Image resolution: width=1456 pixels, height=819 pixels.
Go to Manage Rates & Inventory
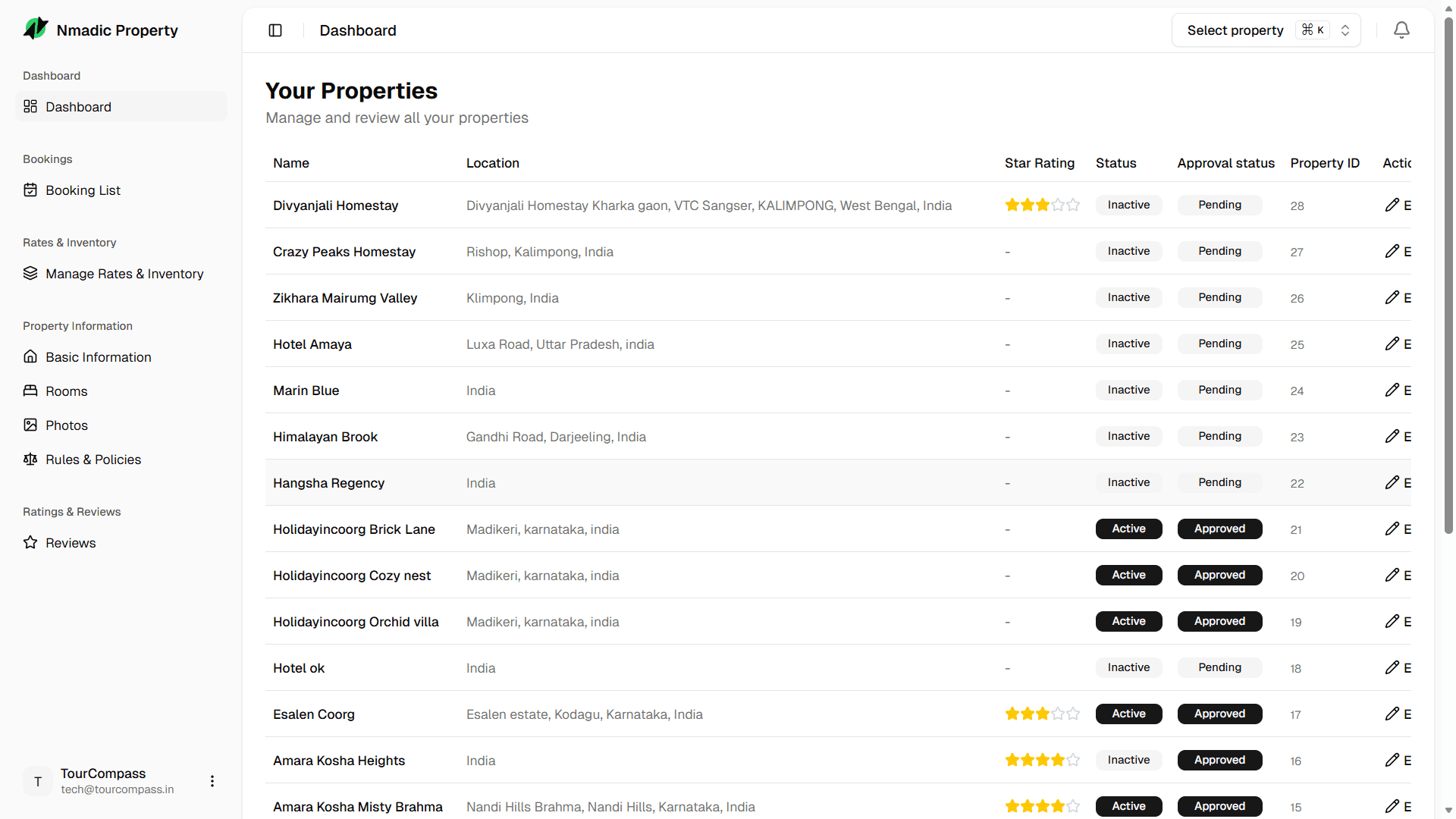click(124, 274)
